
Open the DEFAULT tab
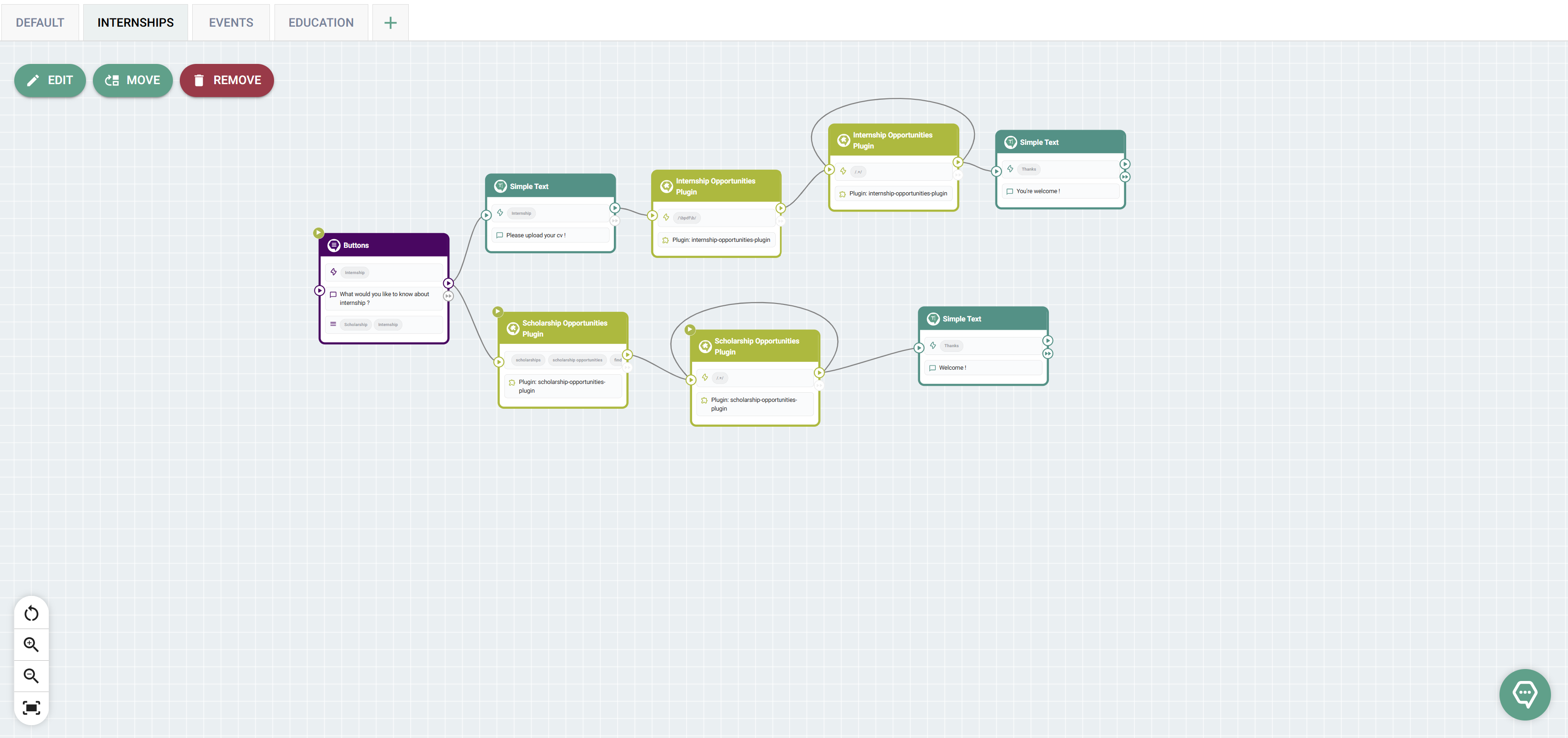[x=40, y=23]
